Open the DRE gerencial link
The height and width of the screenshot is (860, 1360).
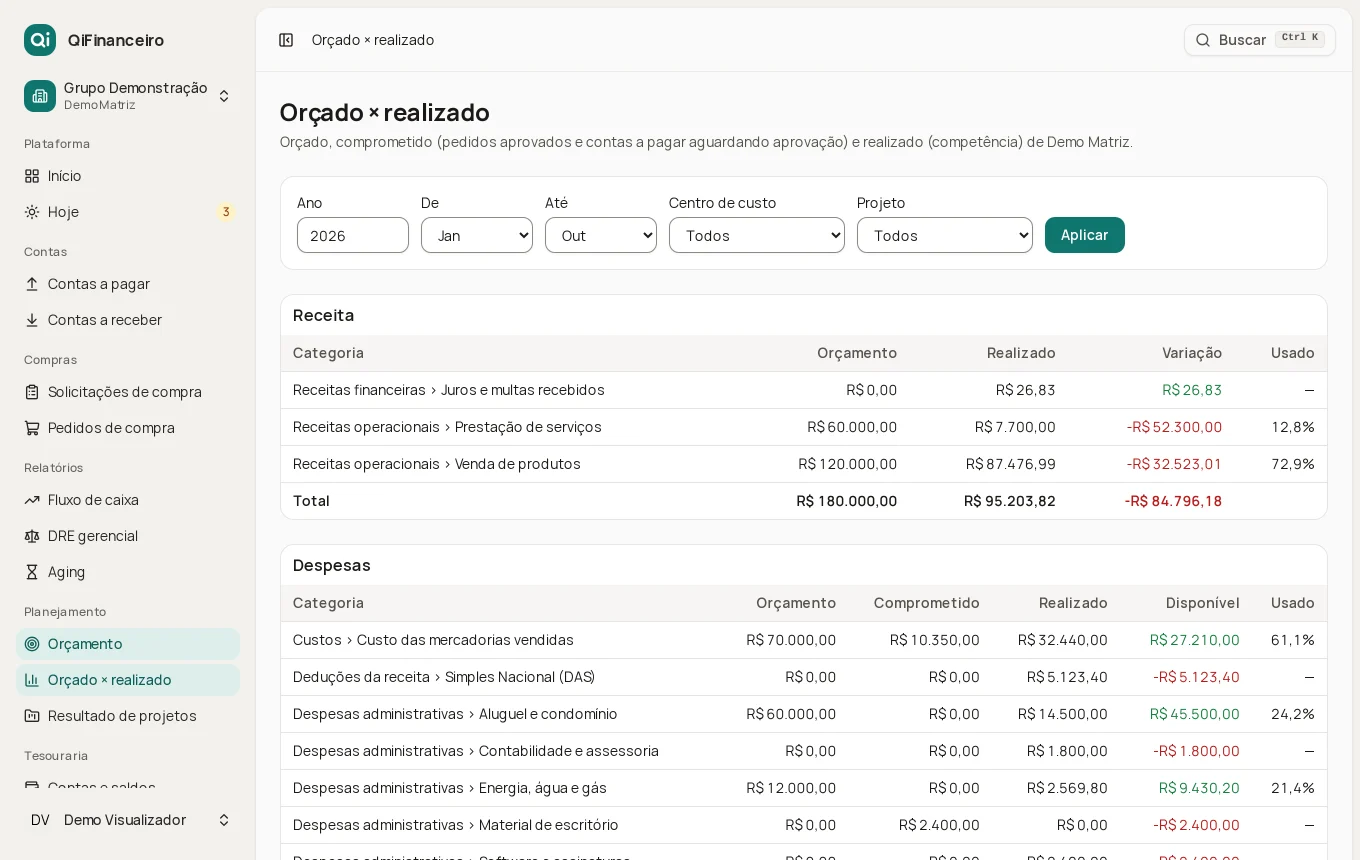click(128, 536)
